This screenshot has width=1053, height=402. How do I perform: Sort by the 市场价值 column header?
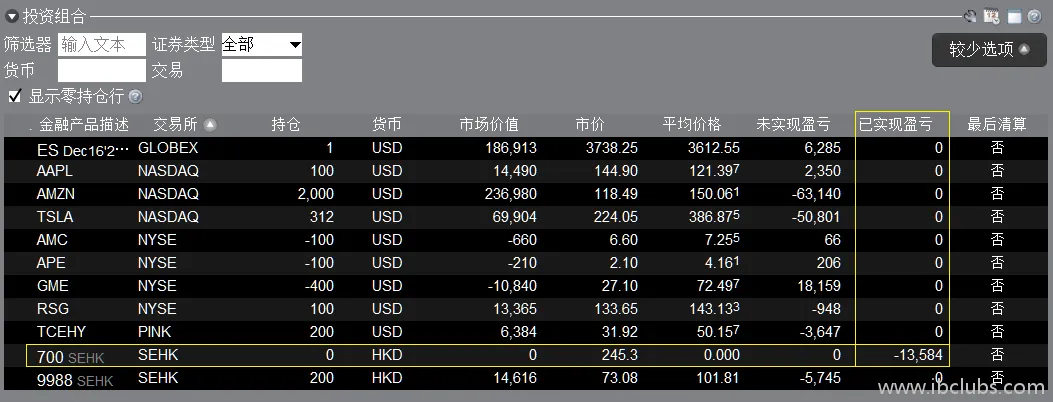pyautogui.click(x=489, y=125)
